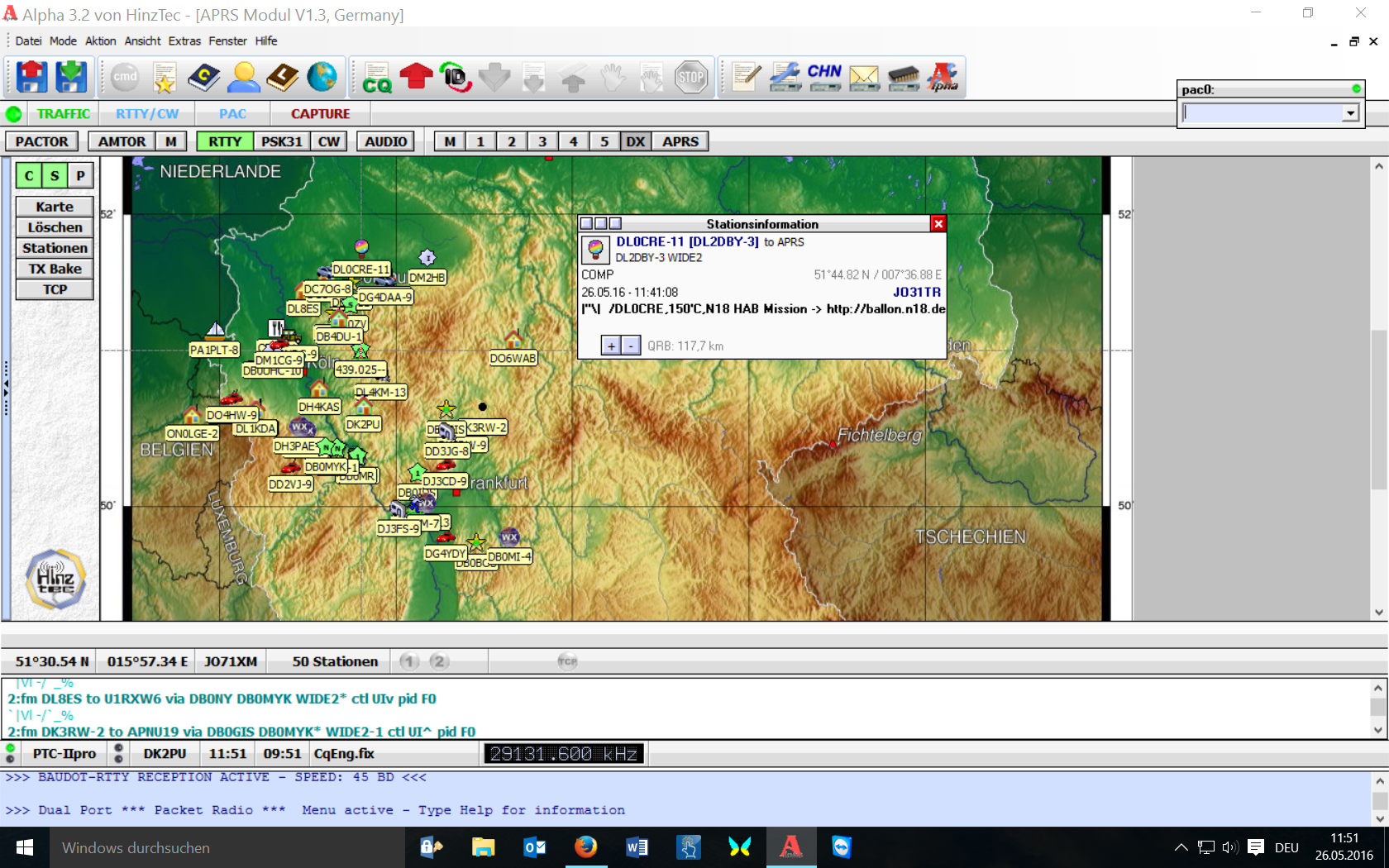The image size is (1389, 868).
Task: Switch to the CAPTURE tab
Action: [320, 114]
